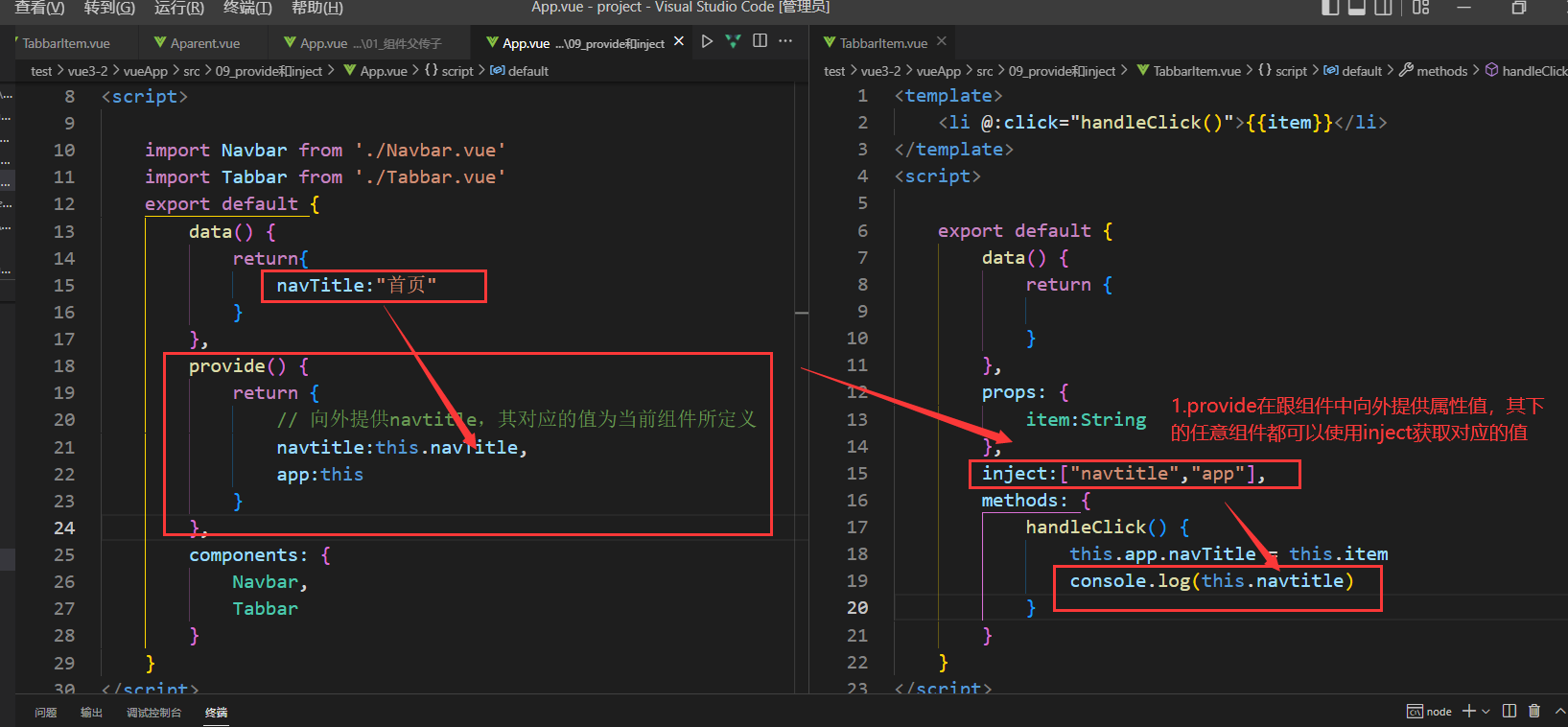
Task: Click 'import Tabbar from' line
Action: point(325,176)
